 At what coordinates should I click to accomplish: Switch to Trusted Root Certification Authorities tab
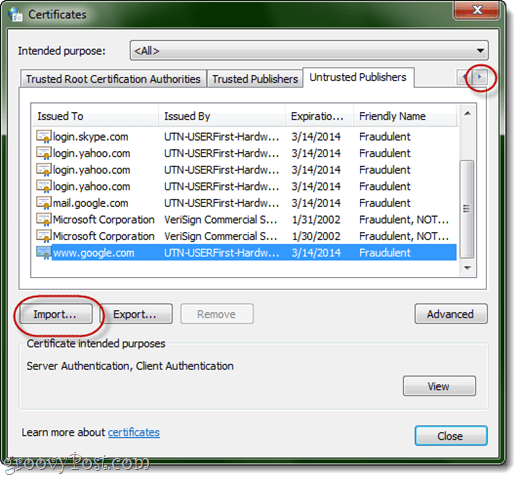[x=113, y=79]
